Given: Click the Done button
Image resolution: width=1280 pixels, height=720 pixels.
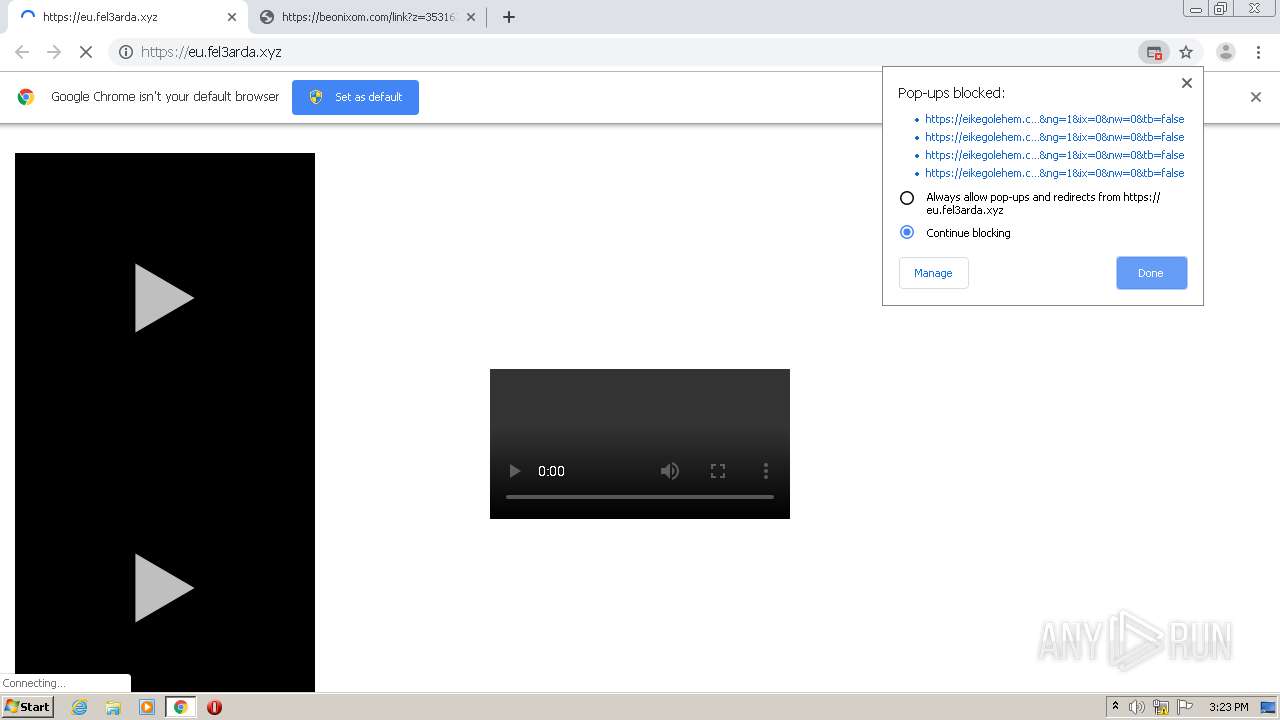Looking at the screenshot, I should (1151, 273).
